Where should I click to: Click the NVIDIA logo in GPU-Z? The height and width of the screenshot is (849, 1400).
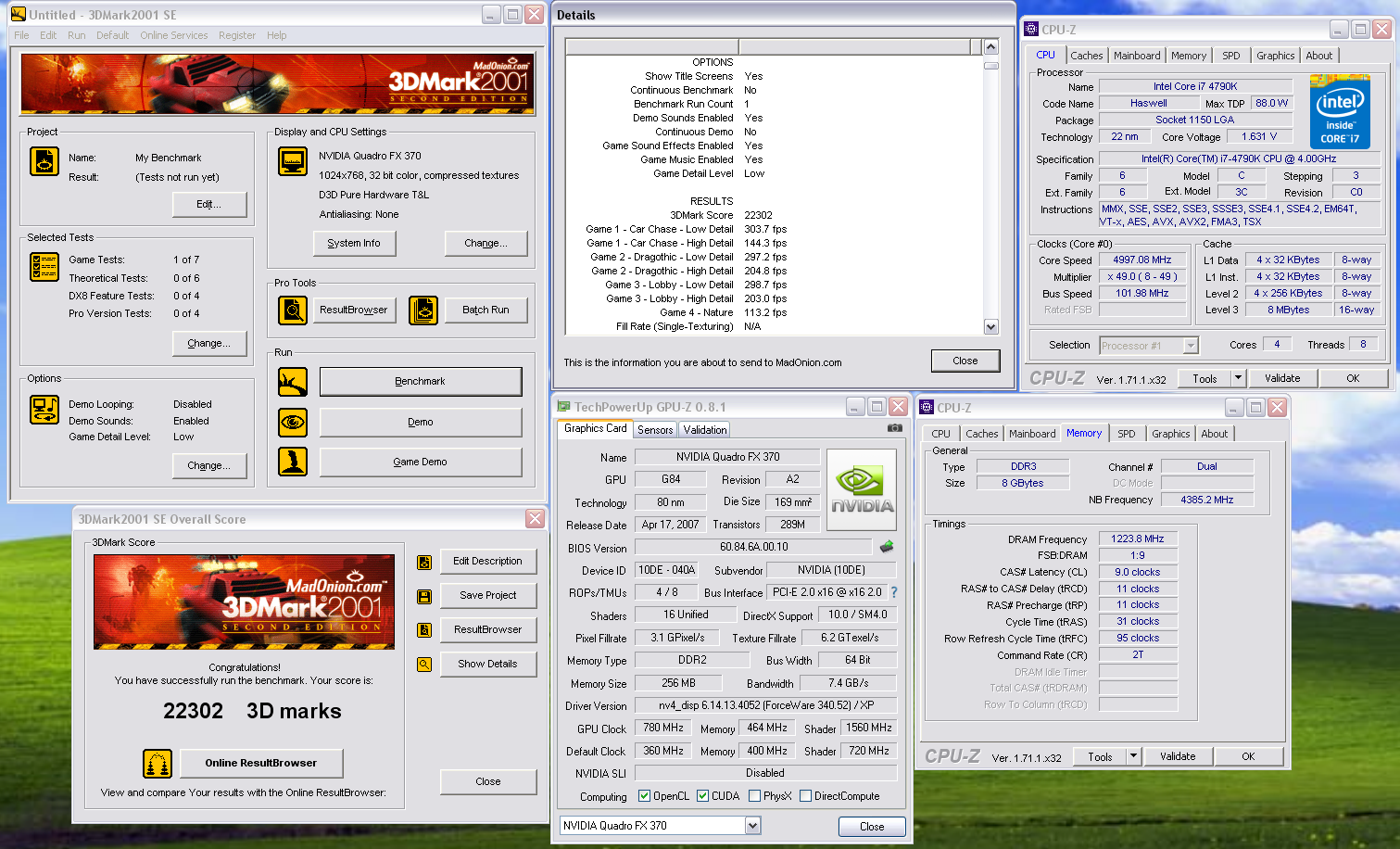pos(862,489)
